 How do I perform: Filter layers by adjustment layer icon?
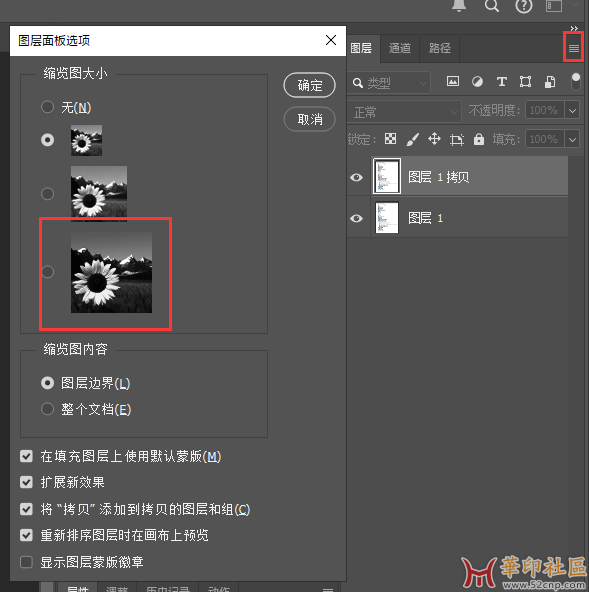[477, 82]
